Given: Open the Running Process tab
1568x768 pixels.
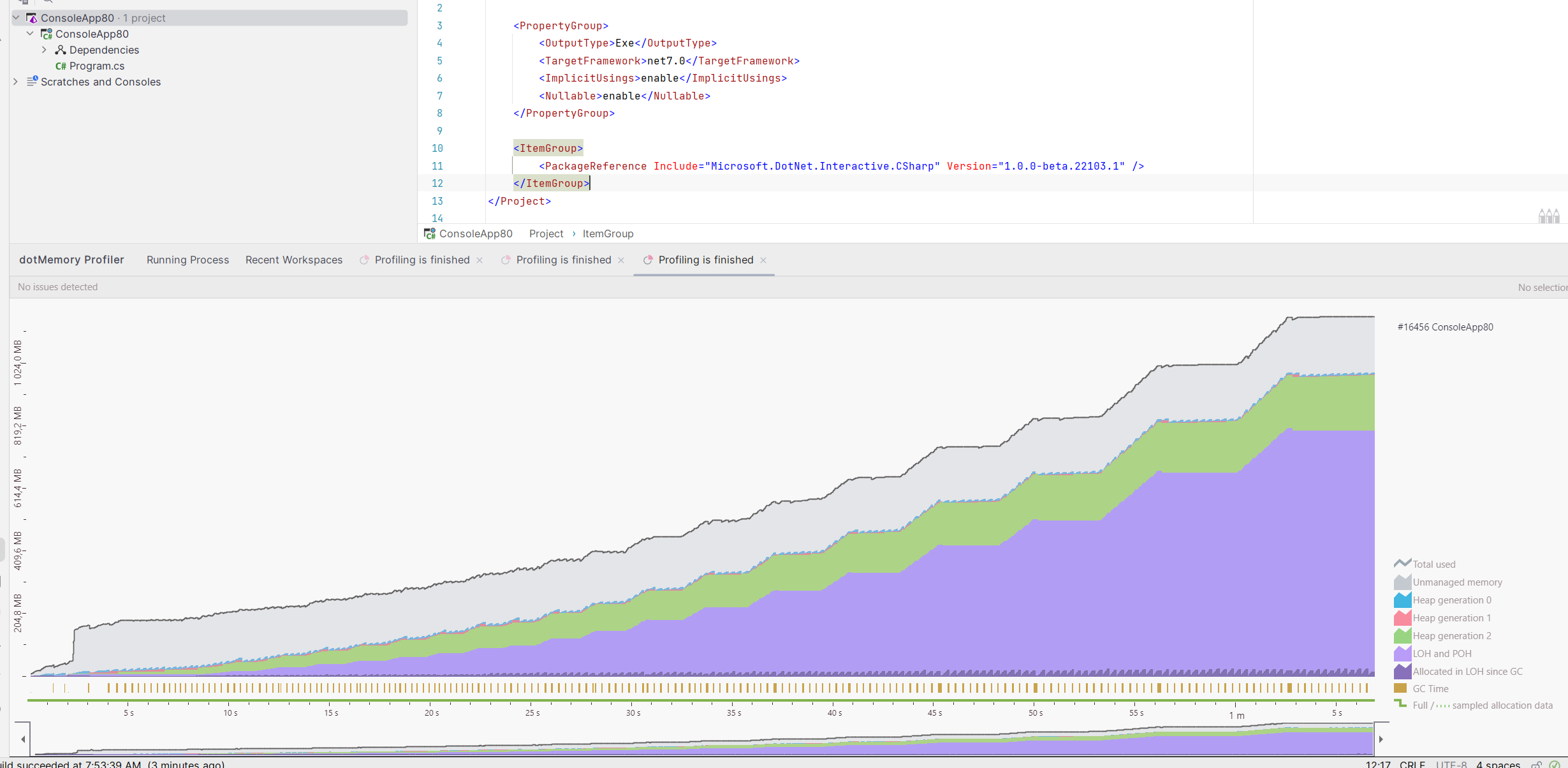Looking at the screenshot, I should pos(187,260).
